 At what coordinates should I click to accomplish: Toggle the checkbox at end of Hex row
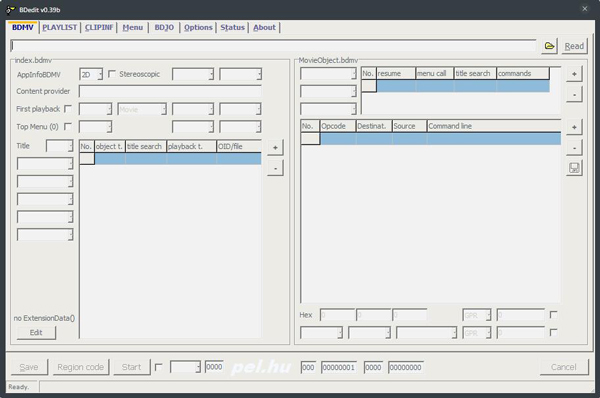[553, 315]
